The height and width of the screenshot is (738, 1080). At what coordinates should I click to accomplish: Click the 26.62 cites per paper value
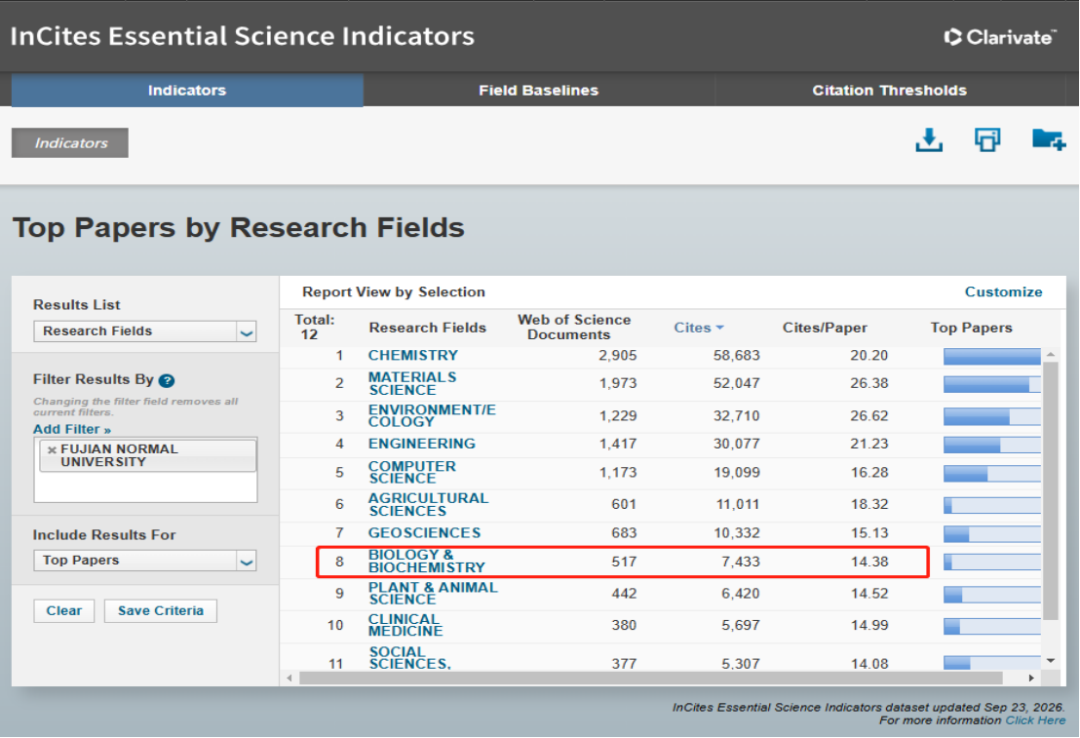point(869,416)
